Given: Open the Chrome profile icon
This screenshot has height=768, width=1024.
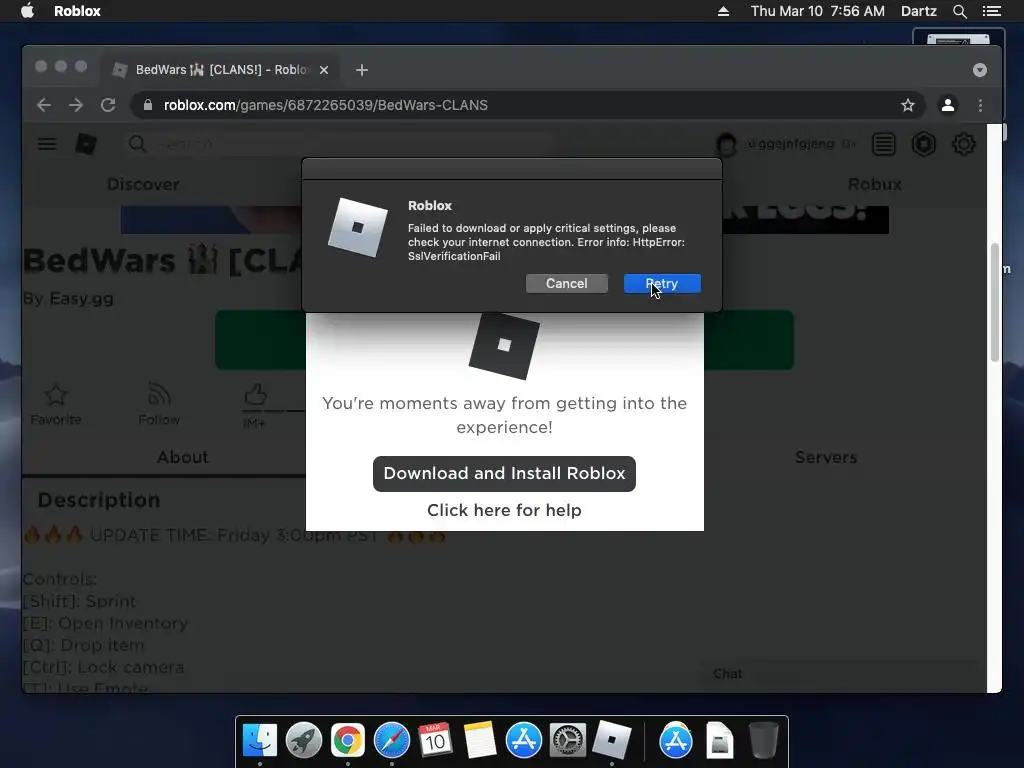Looking at the screenshot, I should [948, 105].
